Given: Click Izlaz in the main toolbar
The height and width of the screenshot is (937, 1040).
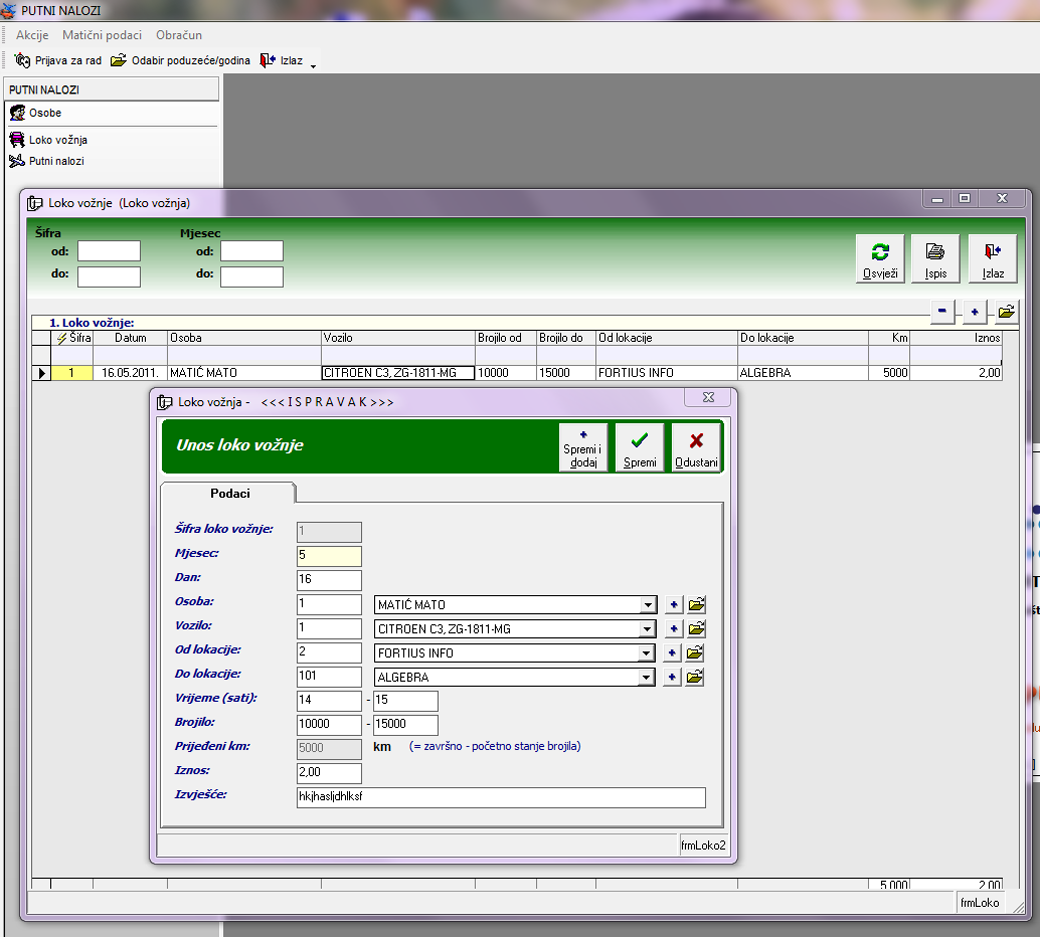Looking at the screenshot, I should click(x=282, y=60).
